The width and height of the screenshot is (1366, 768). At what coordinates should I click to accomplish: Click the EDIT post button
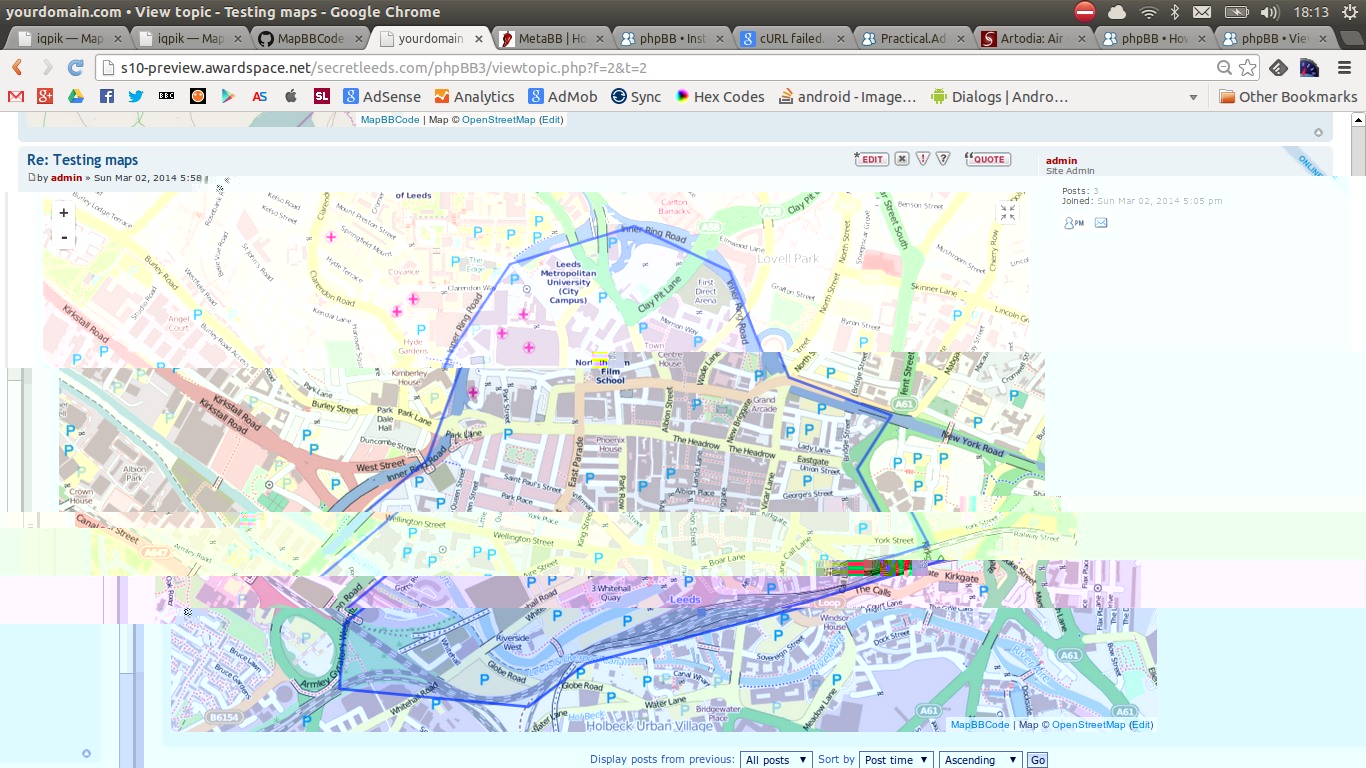[x=872, y=159]
